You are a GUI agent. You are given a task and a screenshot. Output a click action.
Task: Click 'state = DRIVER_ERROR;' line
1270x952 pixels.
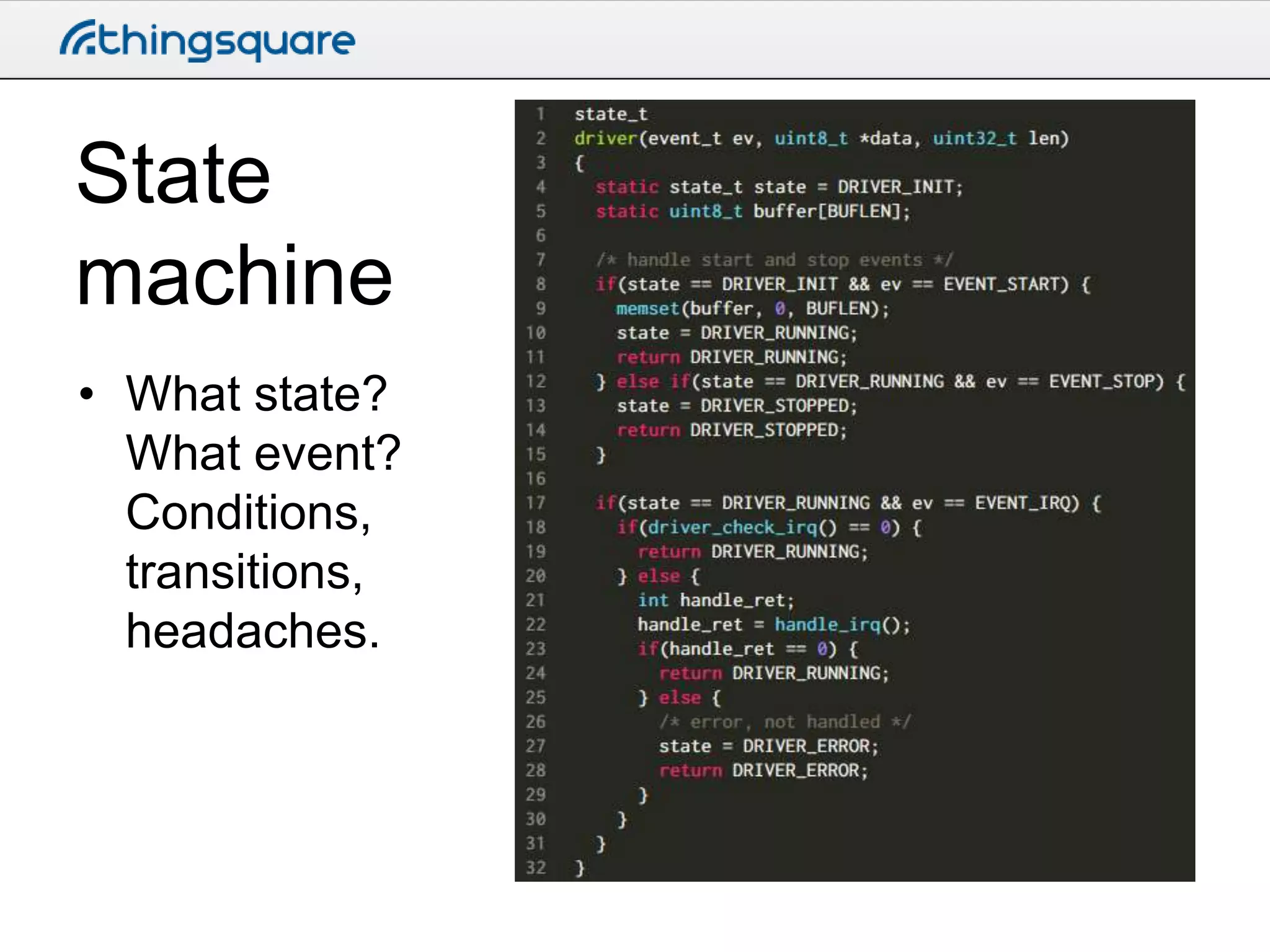coord(769,746)
